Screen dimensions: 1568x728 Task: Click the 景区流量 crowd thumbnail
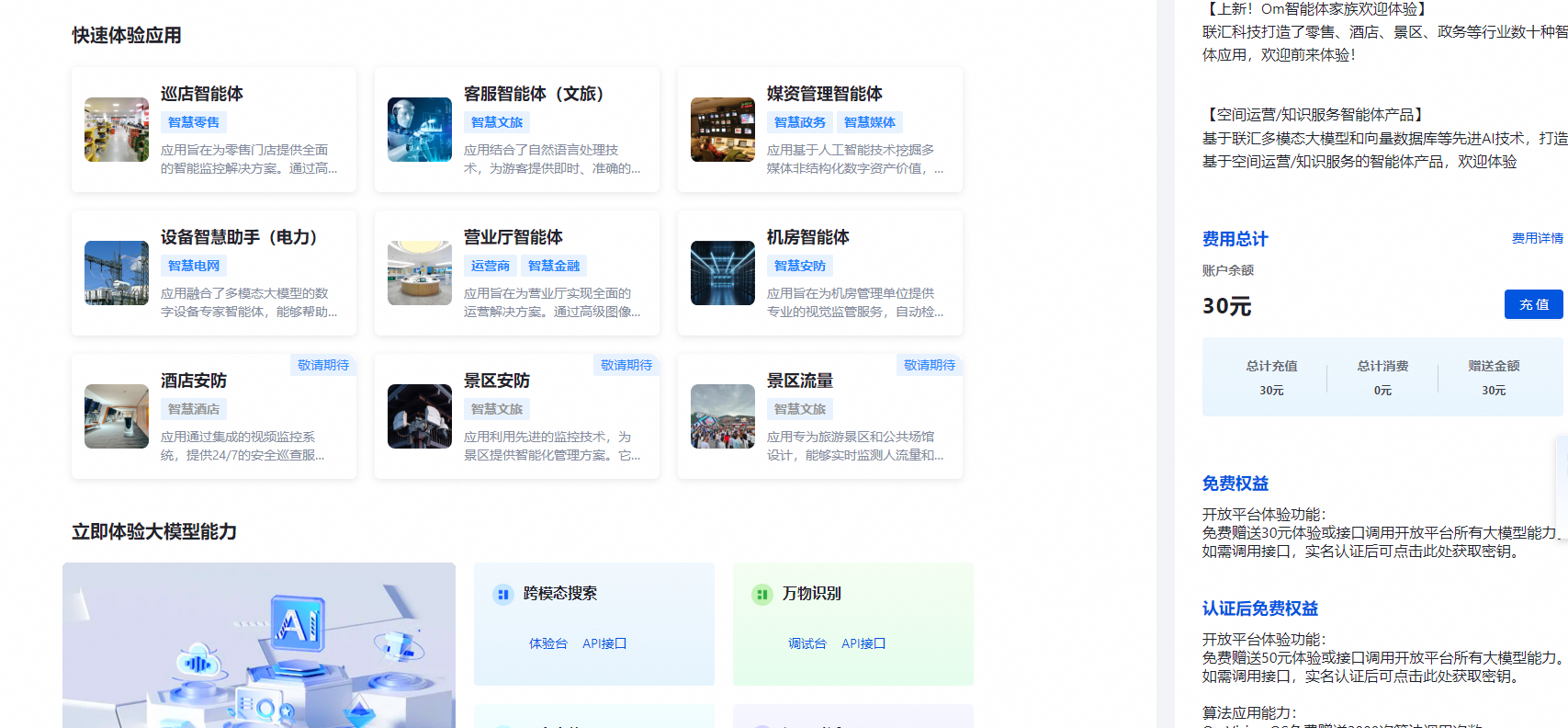[723, 416]
